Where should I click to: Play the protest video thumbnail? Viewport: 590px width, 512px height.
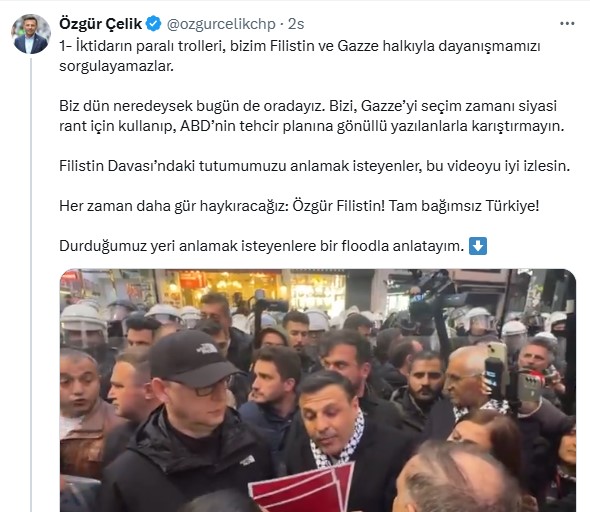[318, 390]
